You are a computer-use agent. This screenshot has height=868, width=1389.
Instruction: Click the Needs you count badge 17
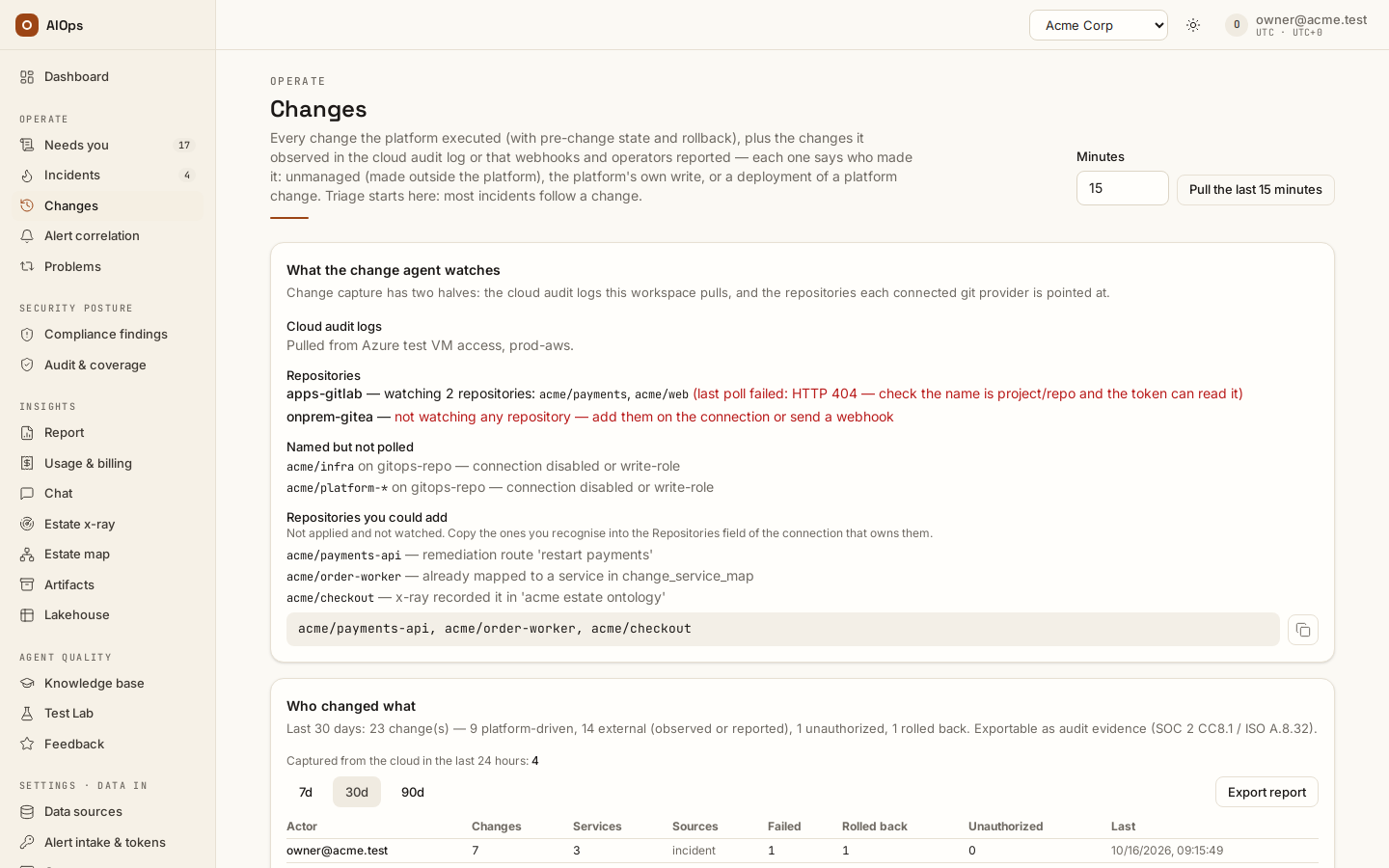point(184,146)
